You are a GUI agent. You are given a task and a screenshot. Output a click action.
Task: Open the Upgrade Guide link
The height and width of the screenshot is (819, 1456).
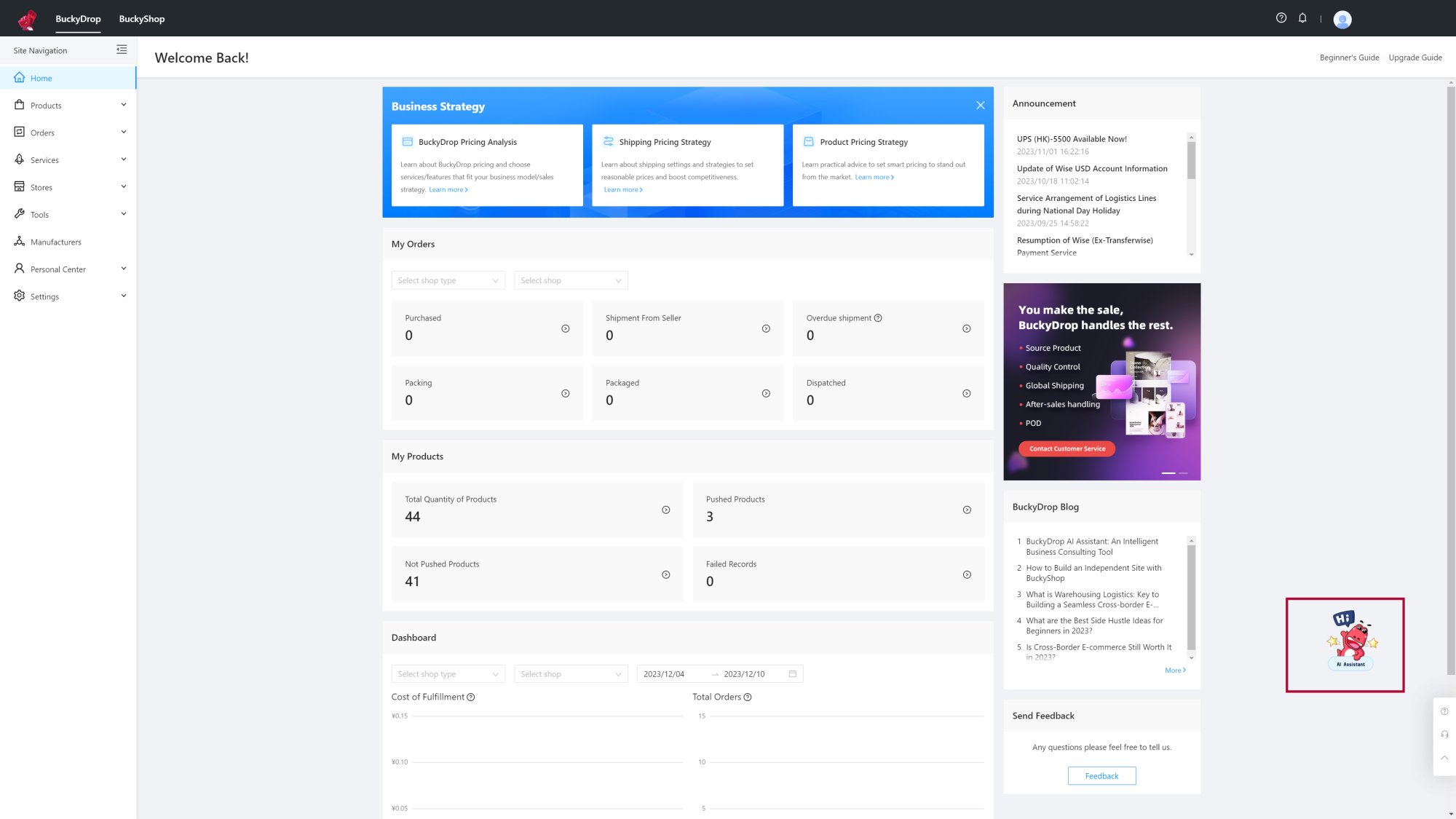coord(1415,58)
